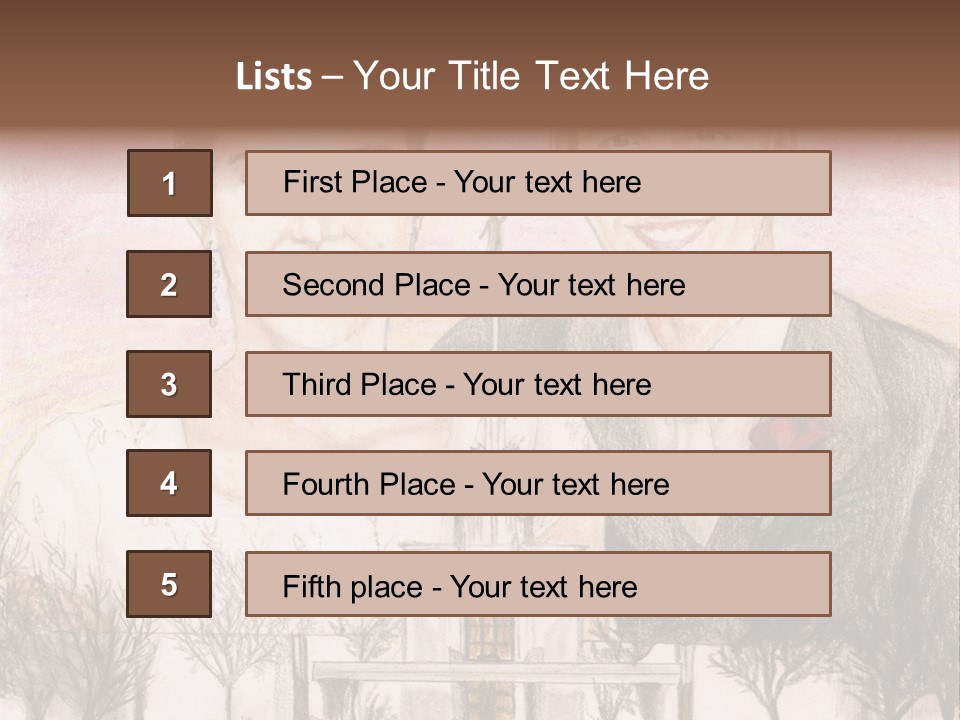Viewport: 960px width, 720px height.
Task: Click the Fifth place text box
Action: point(538,585)
